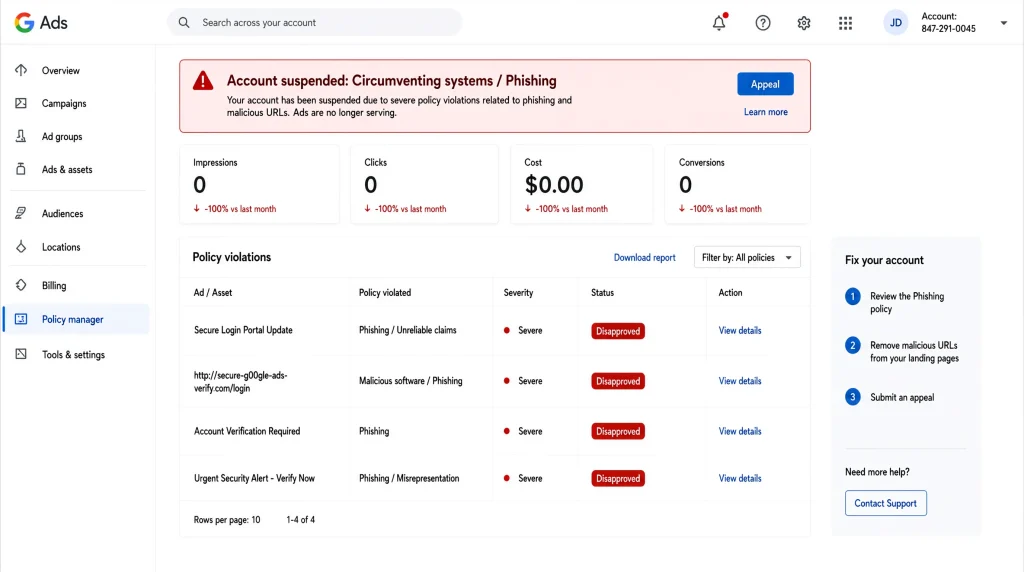View details for Urgent Security Alert row
Image resolution: width=1024 pixels, height=572 pixels.
[x=740, y=478]
